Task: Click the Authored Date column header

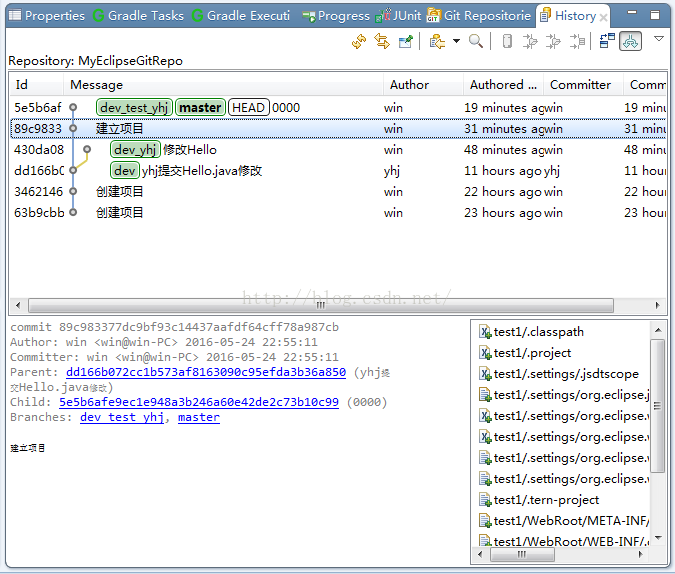Action: 503,85
